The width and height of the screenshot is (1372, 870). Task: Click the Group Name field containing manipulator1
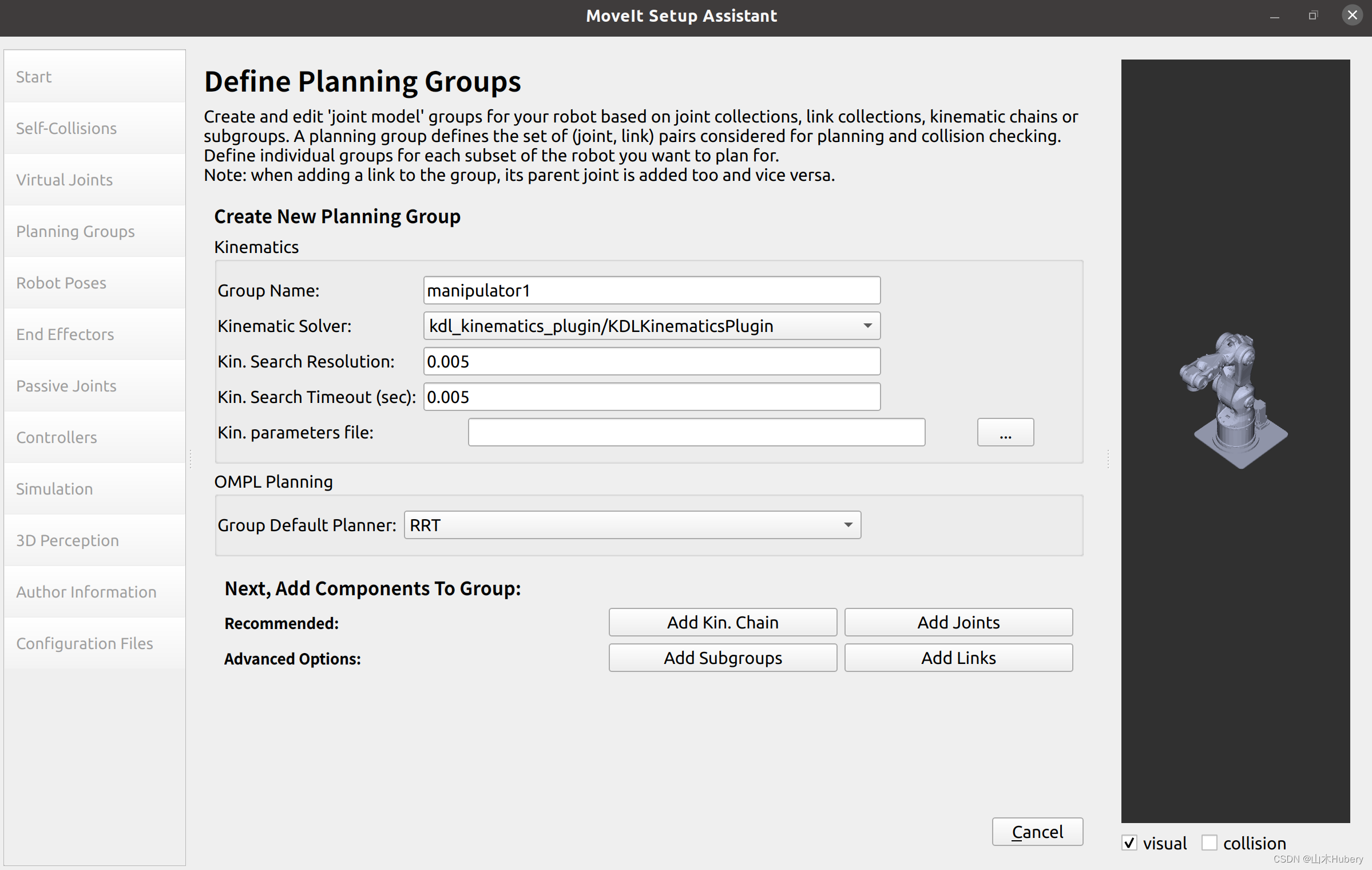pos(652,290)
